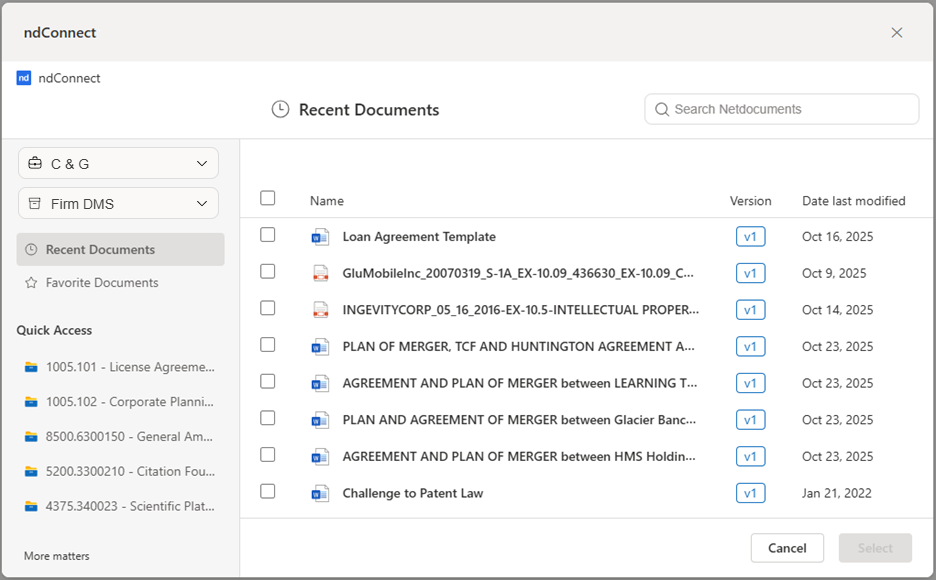
Task: Click Word icon of Challenge to Patent Law
Action: point(320,494)
